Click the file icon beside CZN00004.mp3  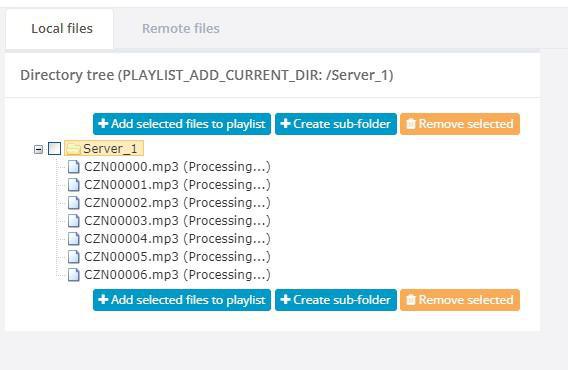pos(74,238)
